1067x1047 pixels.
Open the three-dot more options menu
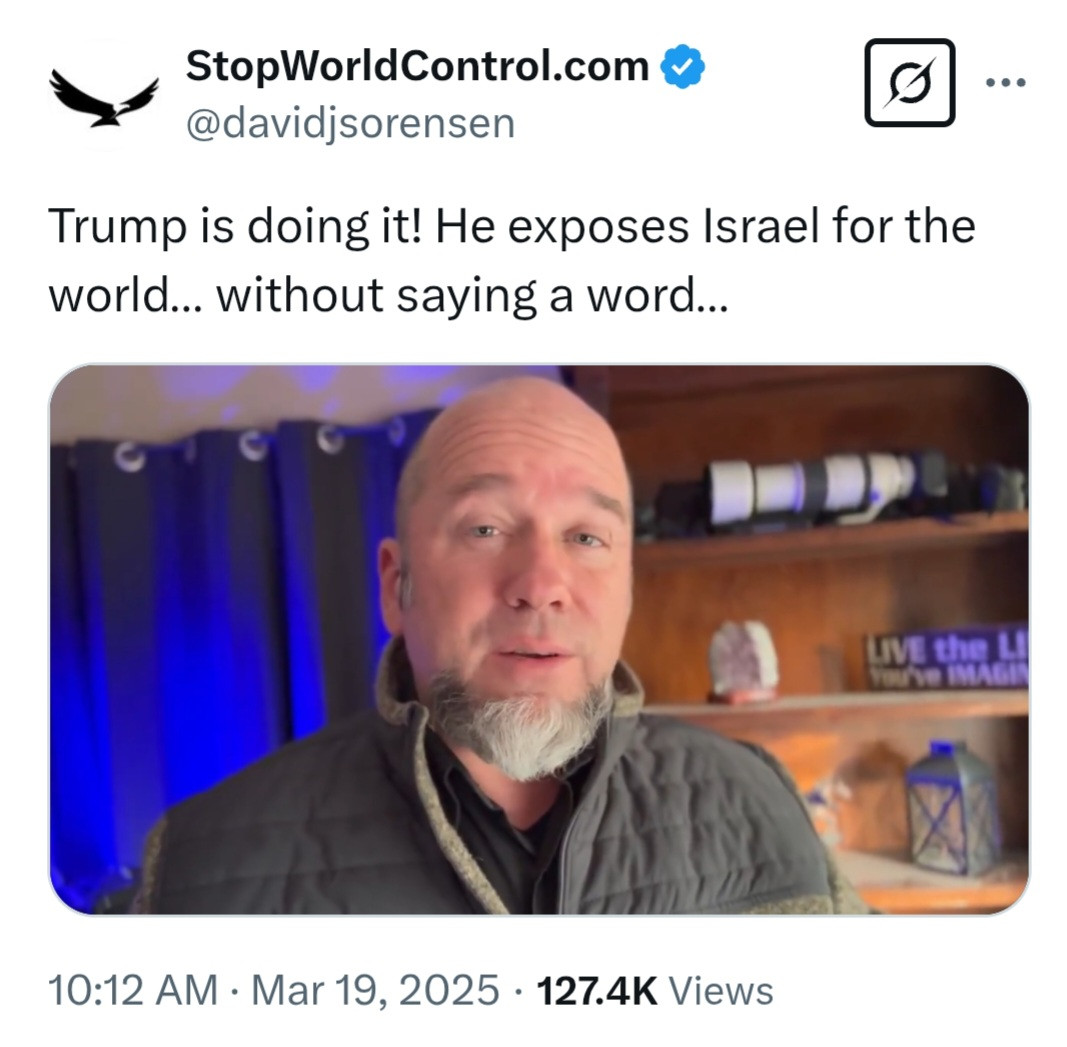tap(1006, 83)
